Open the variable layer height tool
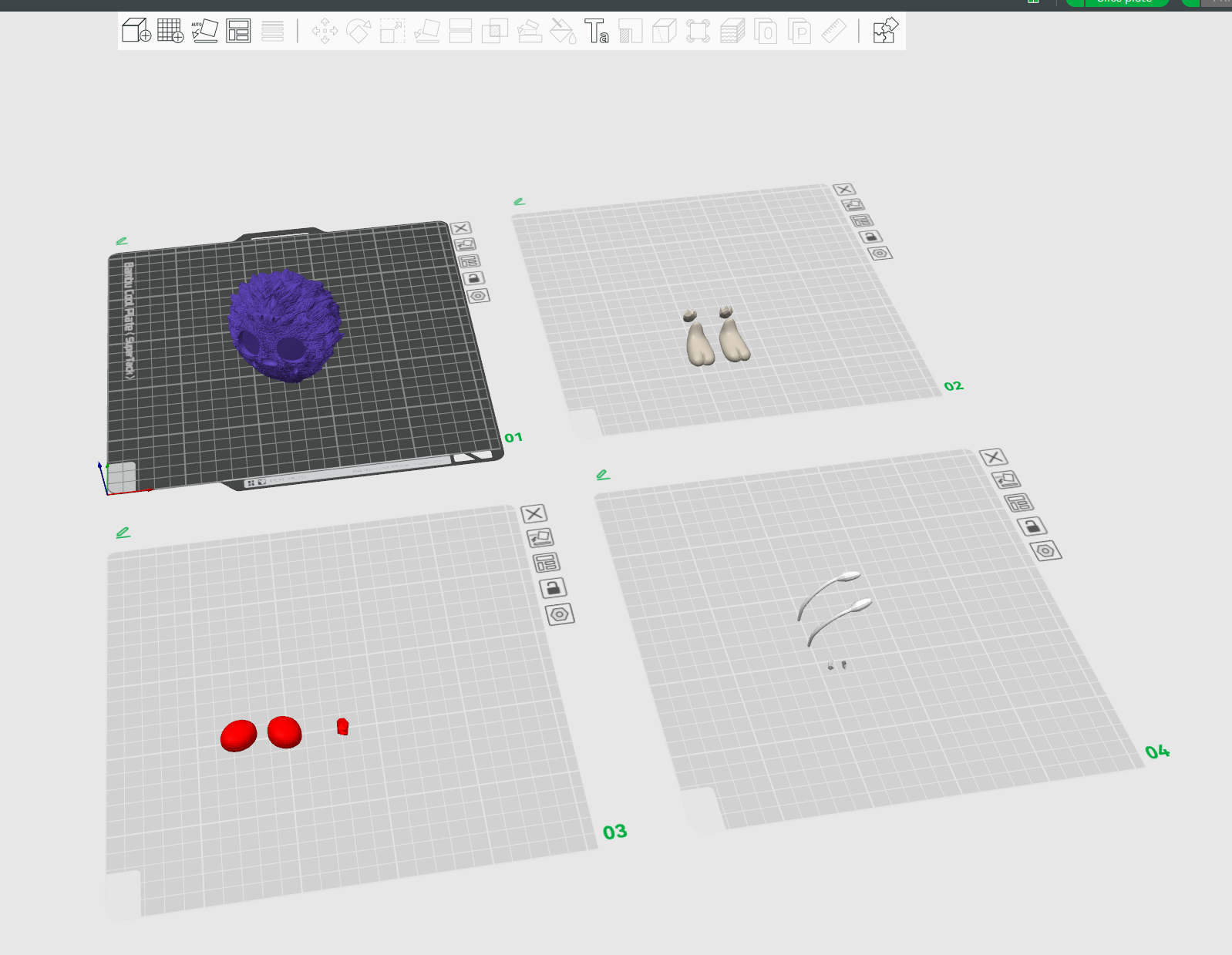Image resolution: width=1232 pixels, height=955 pixels. click(272, 31)
